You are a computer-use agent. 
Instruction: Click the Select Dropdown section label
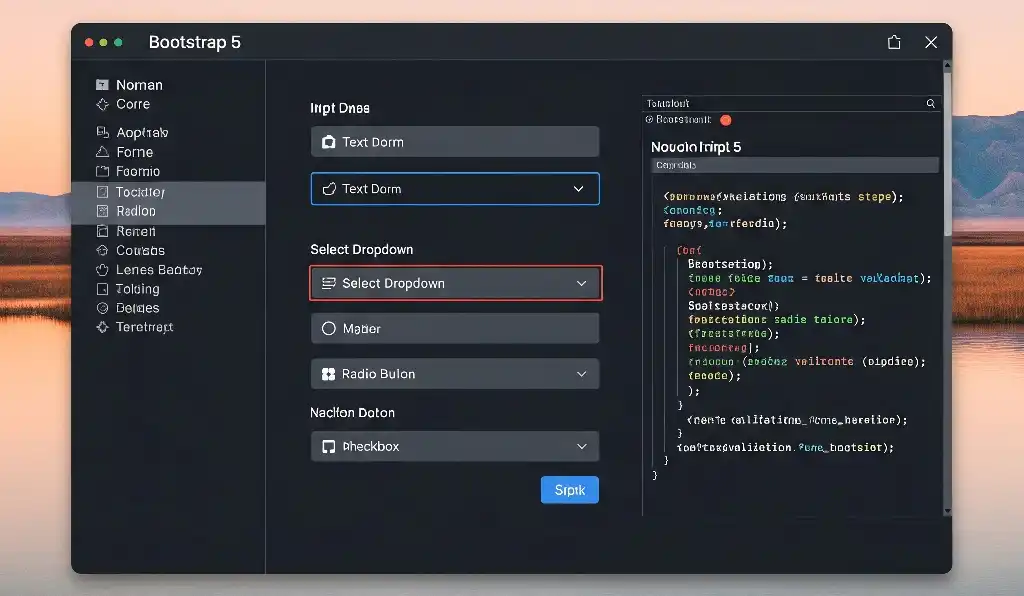[x=362, y=250]
